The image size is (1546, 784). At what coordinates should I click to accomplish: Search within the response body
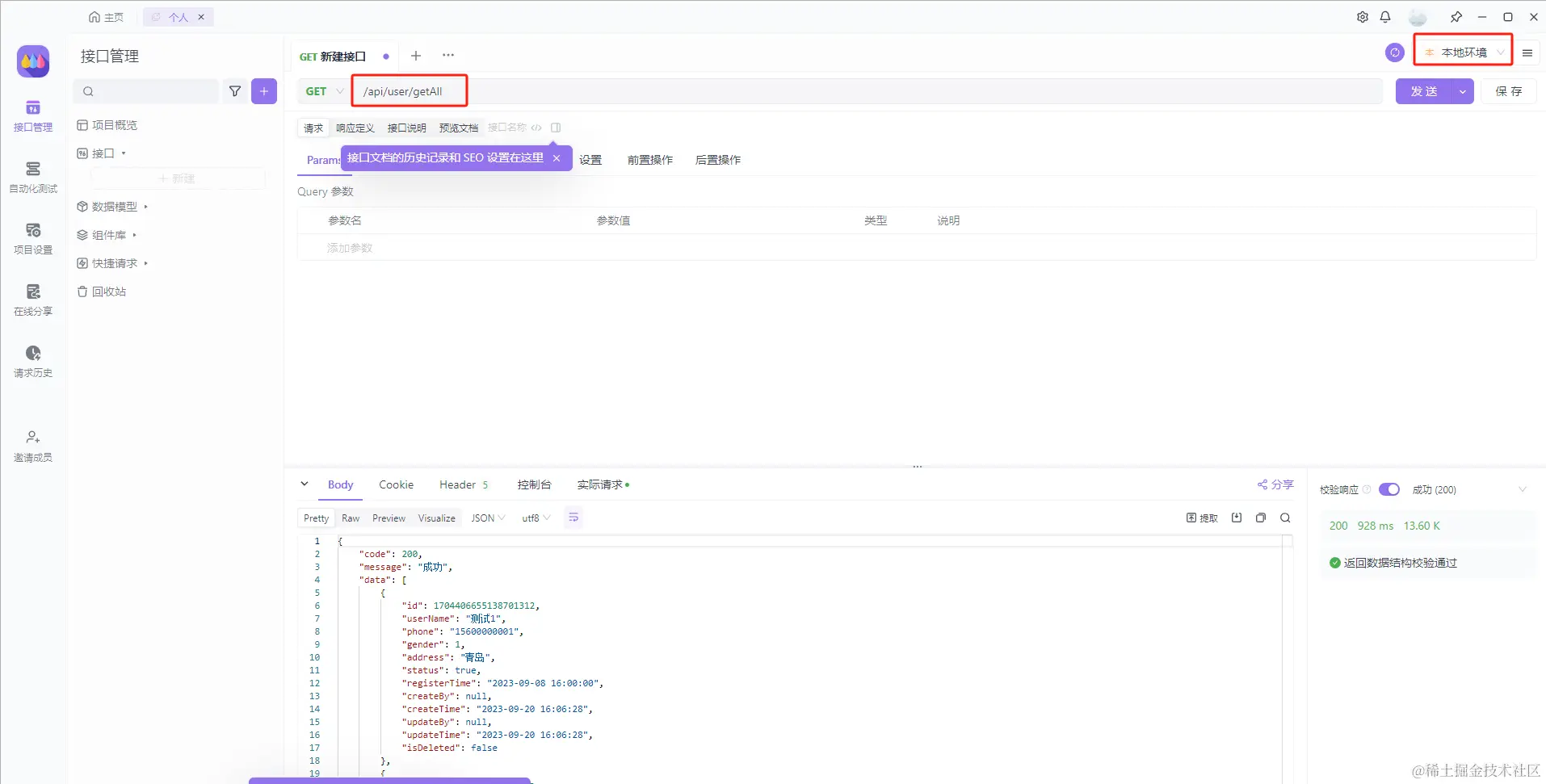coord(1285,518)
